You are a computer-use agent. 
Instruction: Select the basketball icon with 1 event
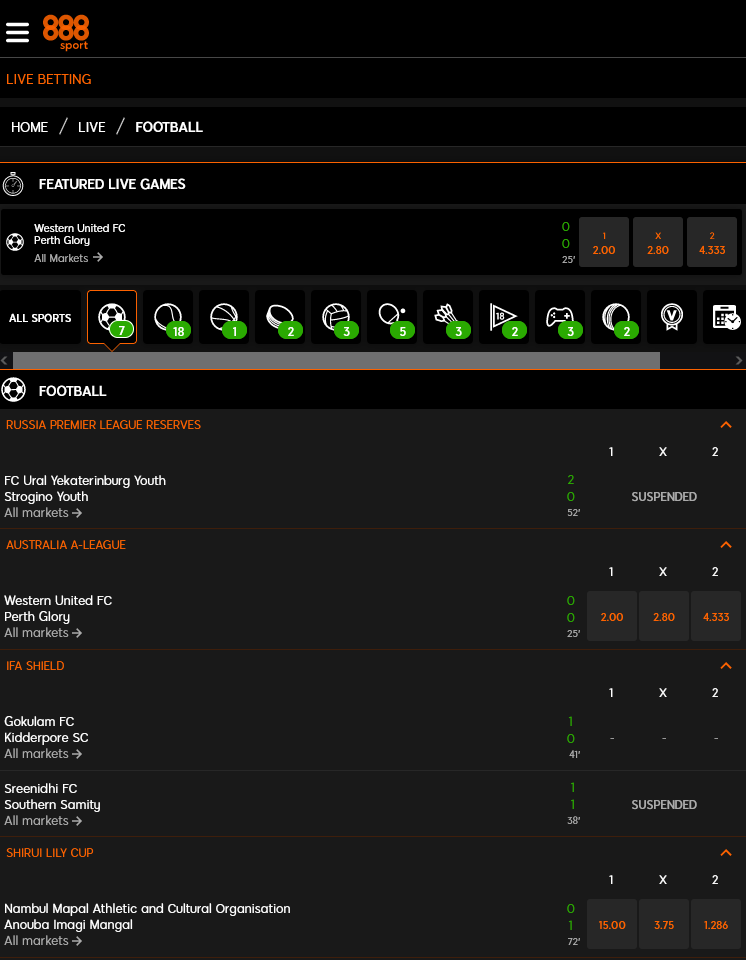(x=224, y=317)
